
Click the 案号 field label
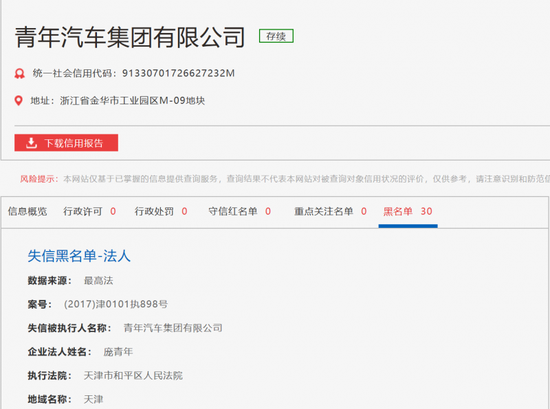tap(40, 304)
